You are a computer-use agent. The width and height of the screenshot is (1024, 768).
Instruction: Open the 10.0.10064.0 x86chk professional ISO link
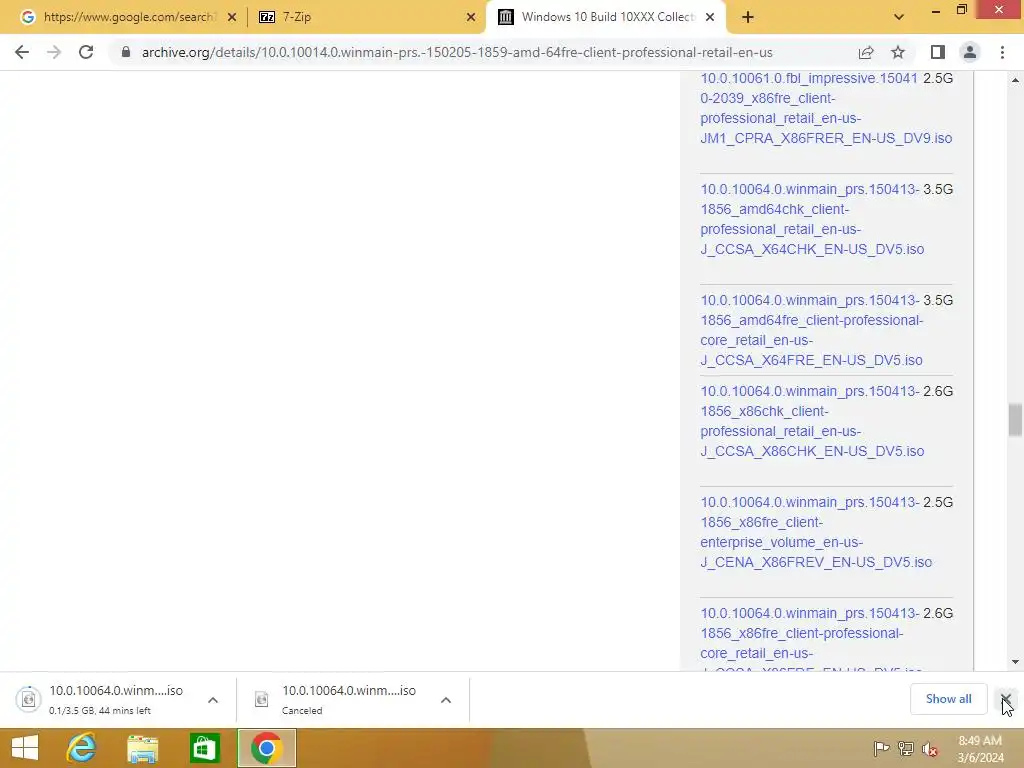coord(812,421)
